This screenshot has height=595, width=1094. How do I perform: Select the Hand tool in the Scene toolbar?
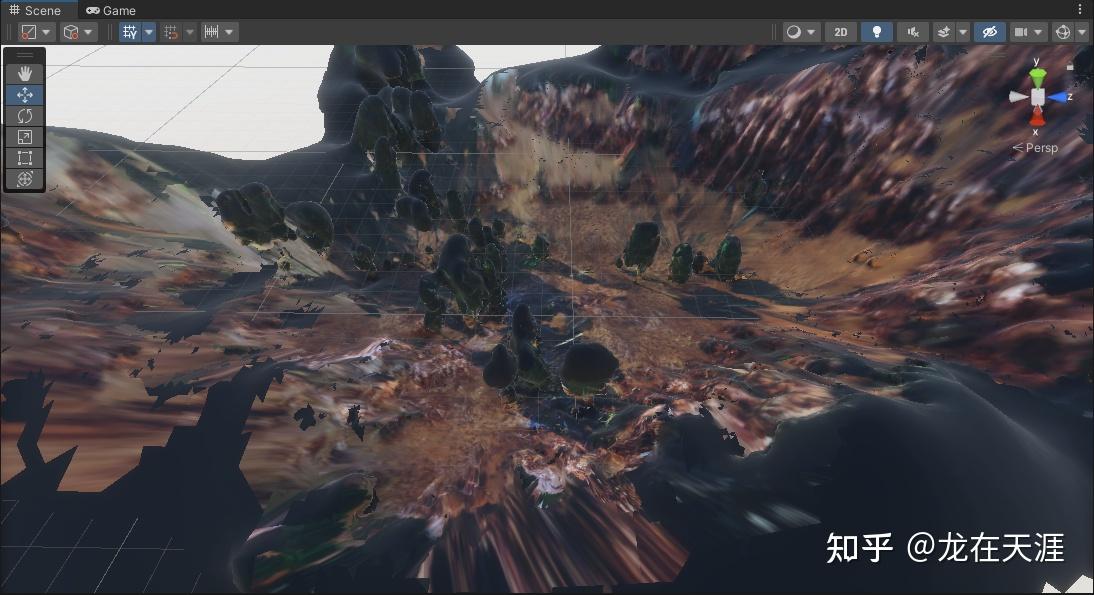click(24, 73)
